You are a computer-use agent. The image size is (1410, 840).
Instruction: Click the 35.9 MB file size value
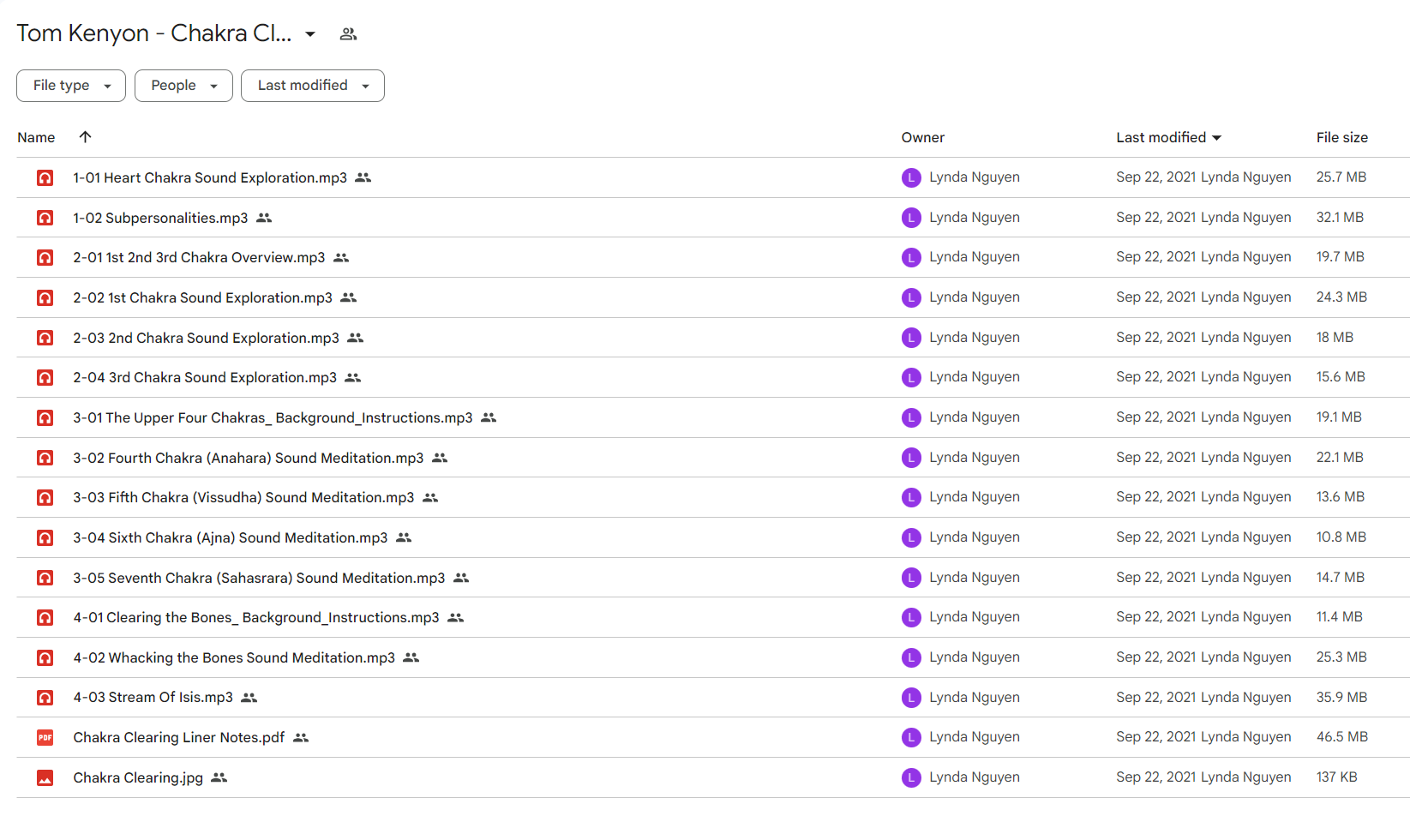tap(1341, 698)
